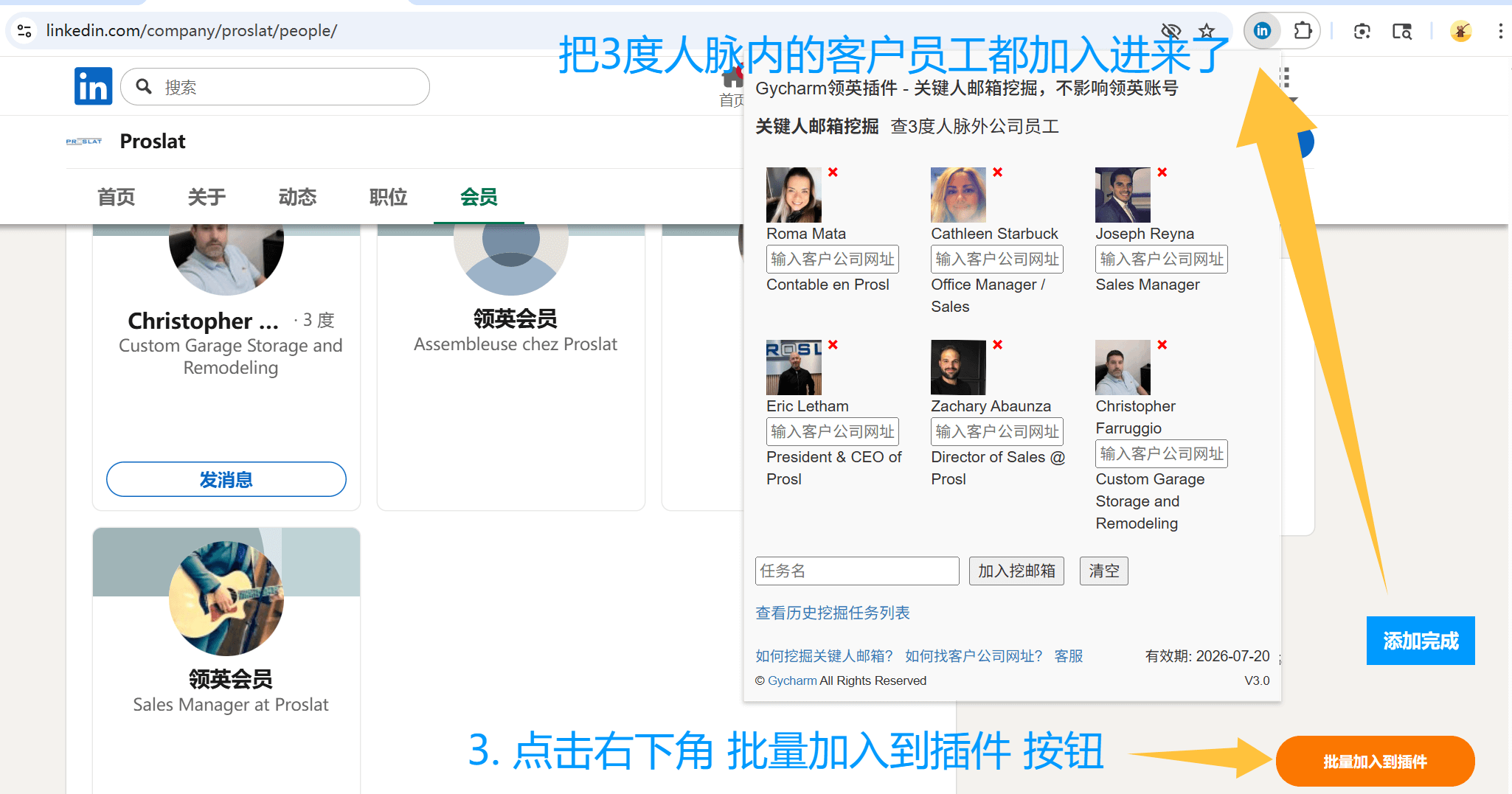This screenshot has width=1512, height=794.
Task: Select the 查3度人脉外公司员工 plugin tab
Action: click(975, 126)
